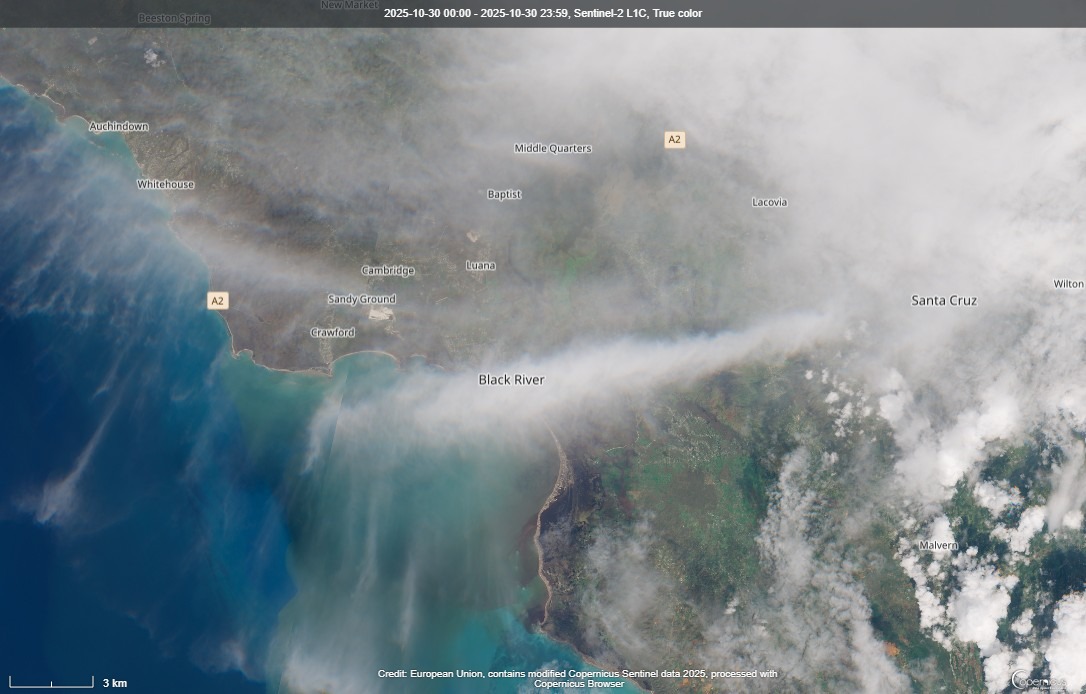1086x694 pixels.
Task: Click the A2 road shield near Middle Quarters
Action: click(674, 139)
